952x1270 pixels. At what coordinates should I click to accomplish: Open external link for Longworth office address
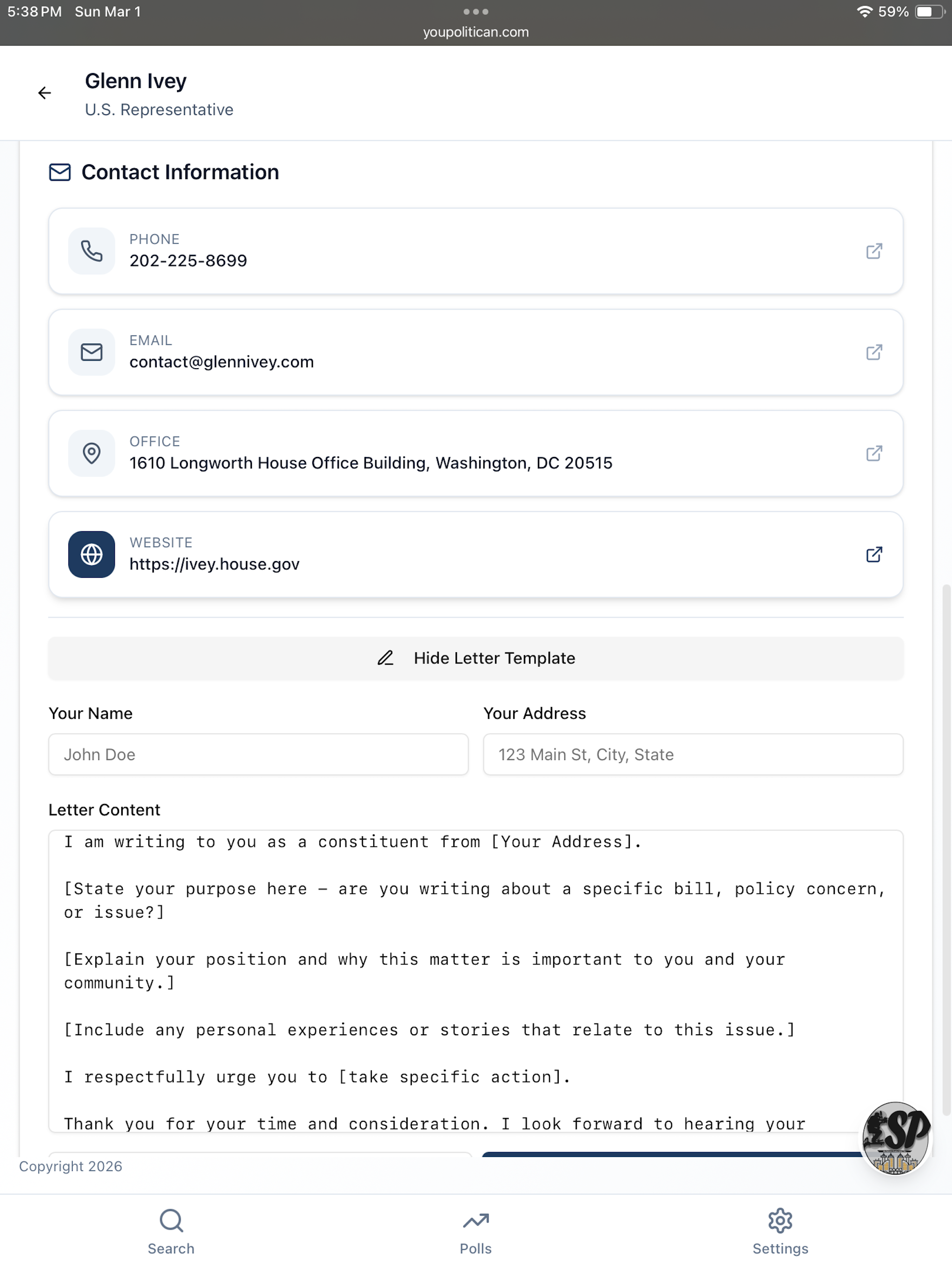click(873, 453)
